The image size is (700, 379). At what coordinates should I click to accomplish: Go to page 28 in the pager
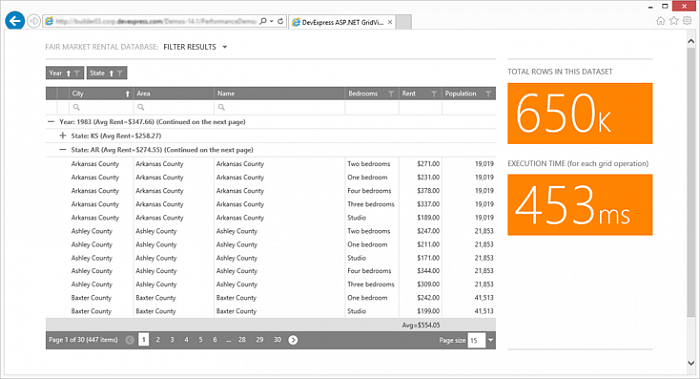point(242,340)
